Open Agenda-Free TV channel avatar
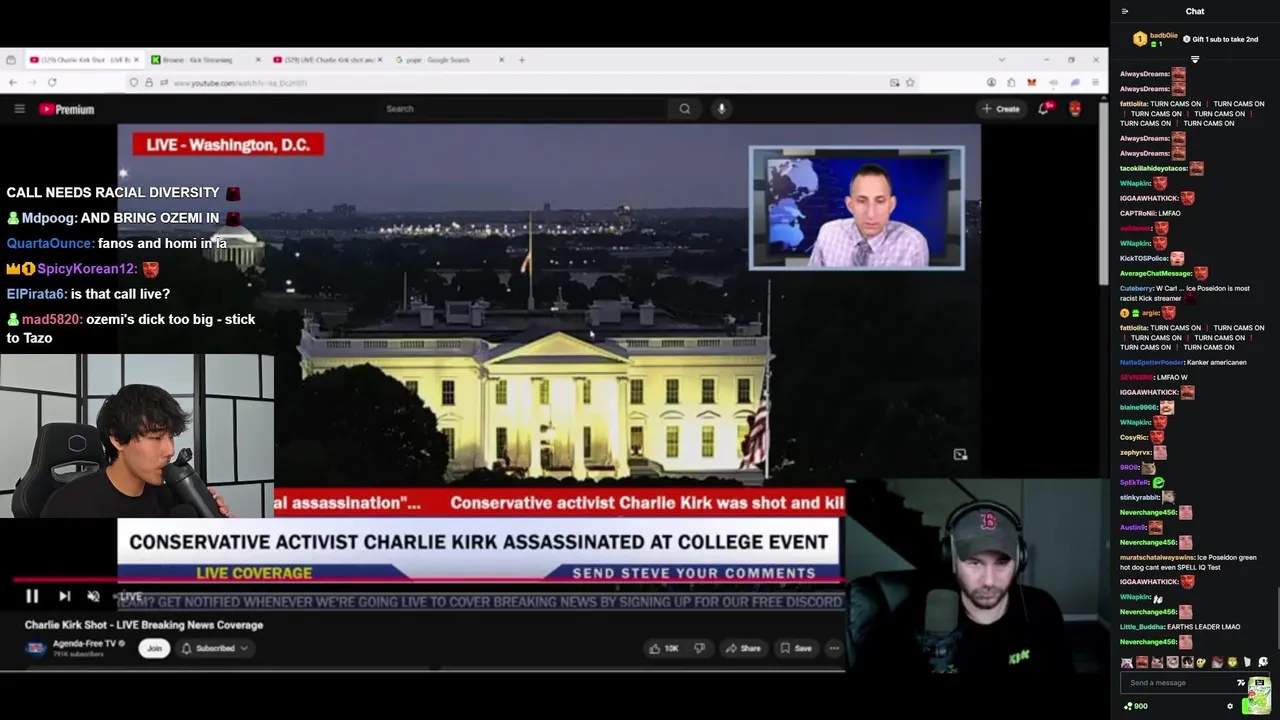The width and height of the screenshot is (1280, 720). pos(36,648)
